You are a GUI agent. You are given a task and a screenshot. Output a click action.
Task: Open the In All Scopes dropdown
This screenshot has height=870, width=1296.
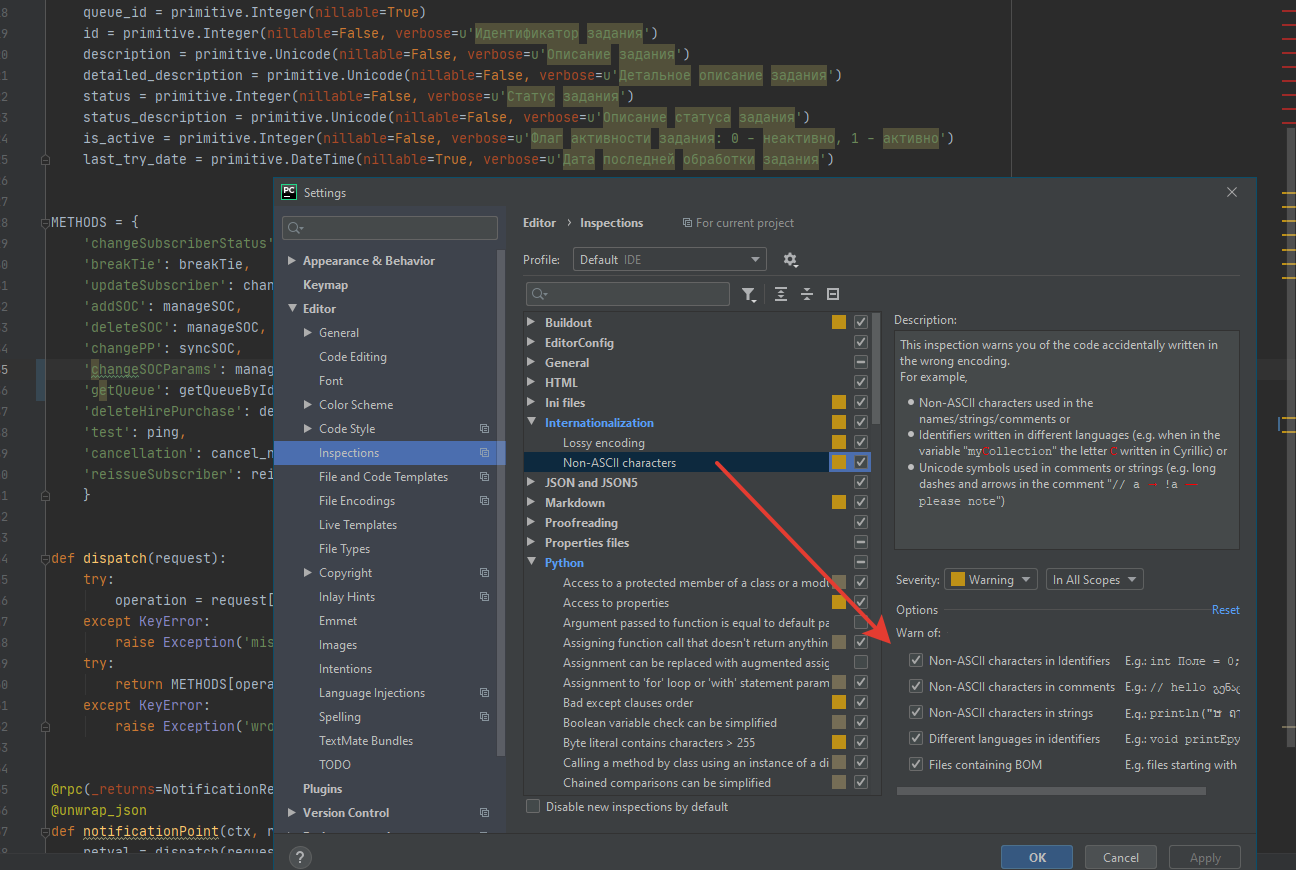pos(1095,580)
